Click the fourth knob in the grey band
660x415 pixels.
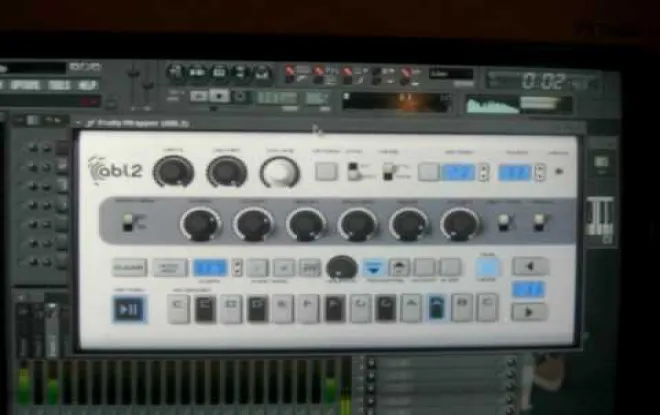[358, 224]
